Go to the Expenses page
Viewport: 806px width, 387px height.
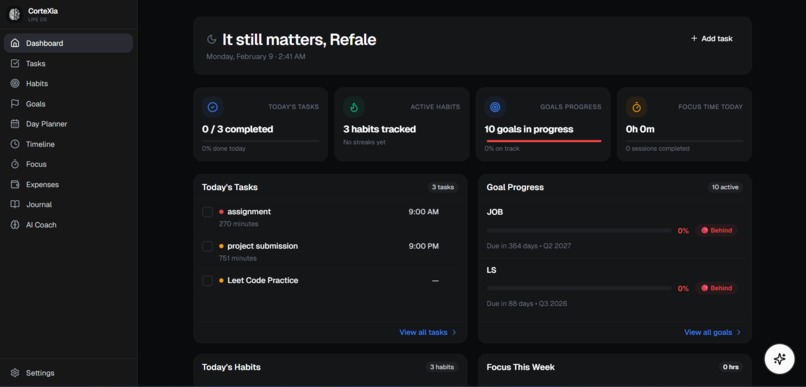(68, 184)
